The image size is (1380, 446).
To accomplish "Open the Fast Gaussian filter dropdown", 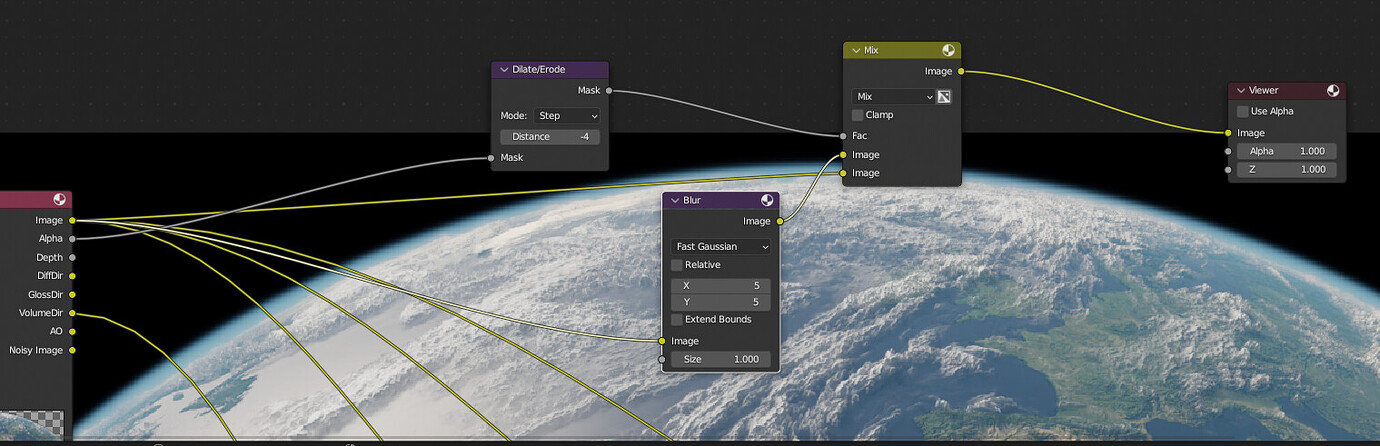I will point(721,246).
